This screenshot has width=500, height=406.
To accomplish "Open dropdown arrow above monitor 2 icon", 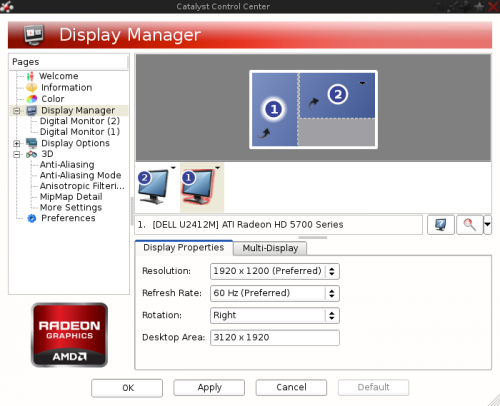I will click(173, 168).
